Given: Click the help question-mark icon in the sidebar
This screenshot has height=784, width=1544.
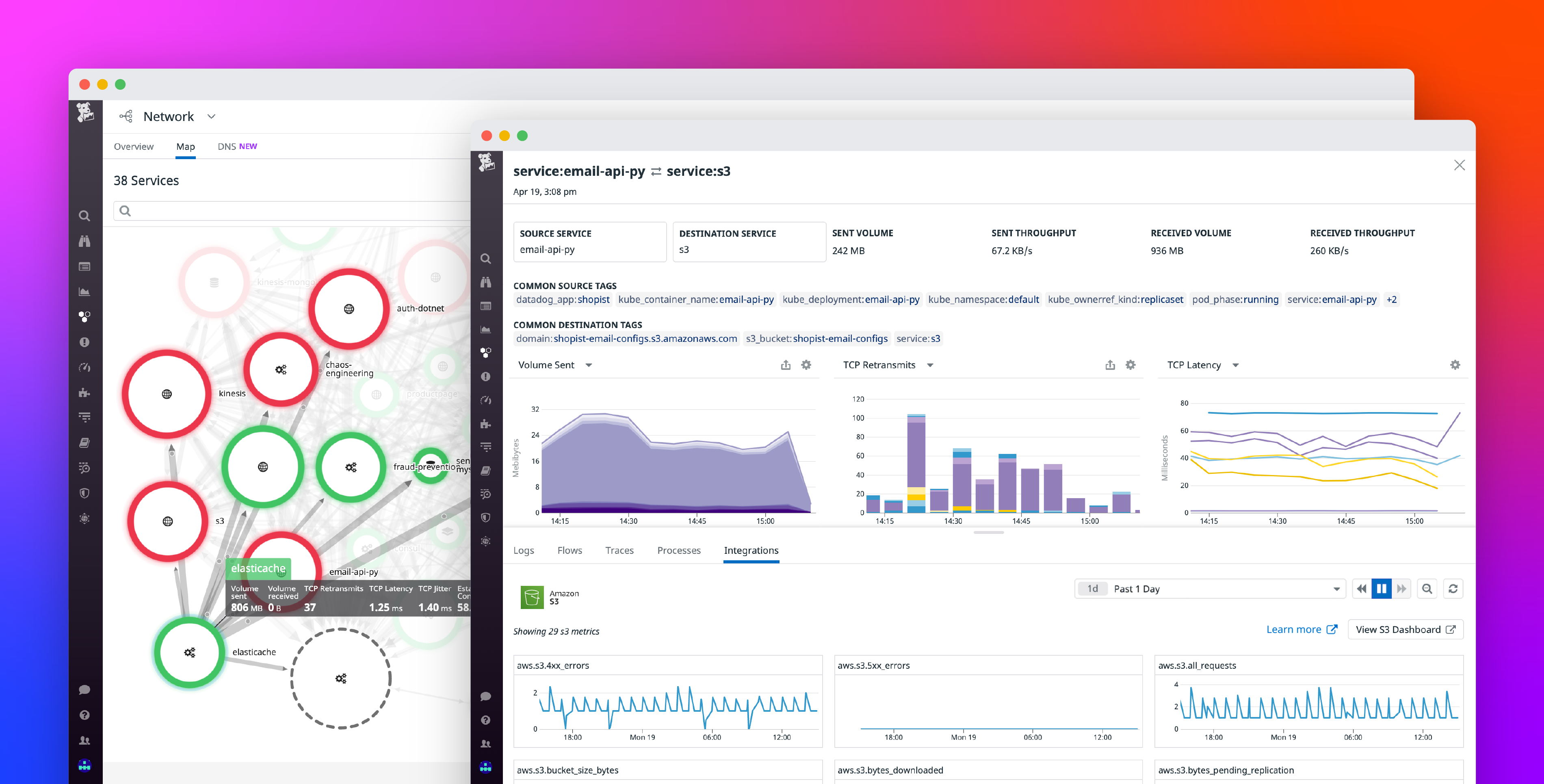Looking at the screenshot, I should (x=84, y=715).
